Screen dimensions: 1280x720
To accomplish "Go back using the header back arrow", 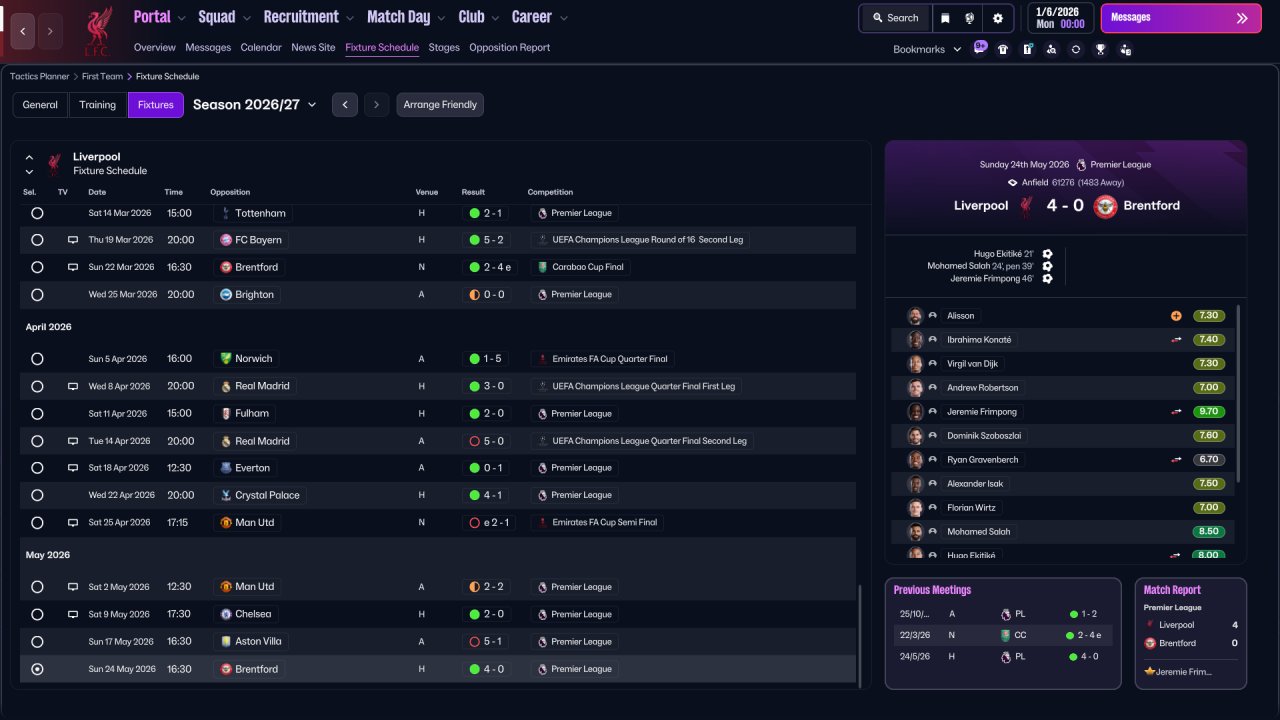I will (x=22, y=31).
